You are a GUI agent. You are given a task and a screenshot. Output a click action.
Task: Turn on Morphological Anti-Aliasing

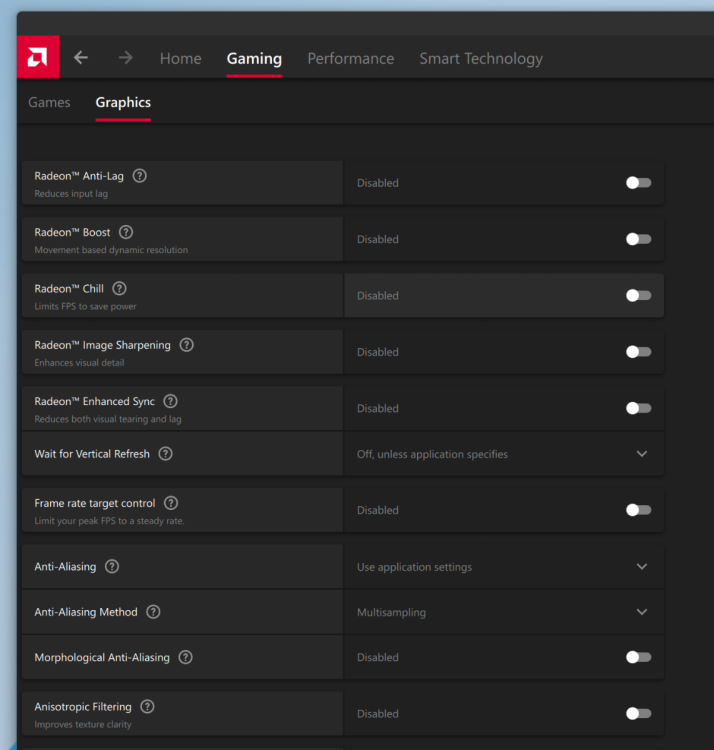[638, 657]
